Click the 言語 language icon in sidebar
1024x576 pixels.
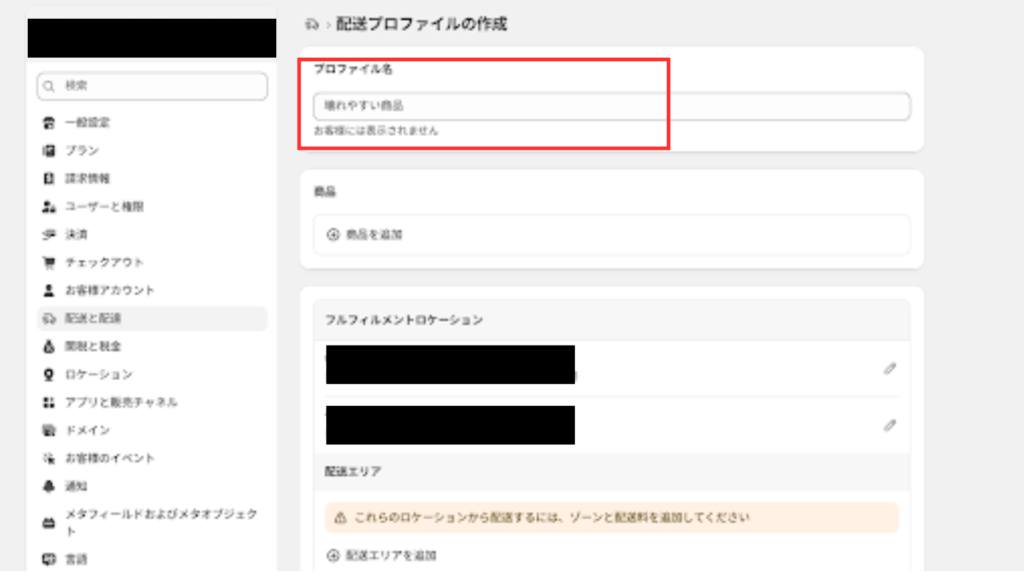point(48,559)
